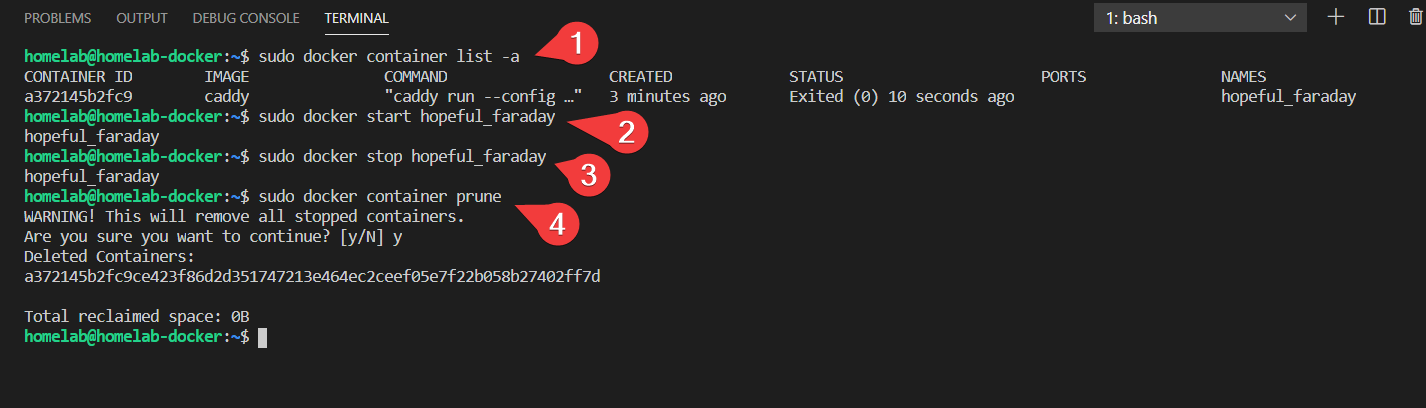This screenshot has height=408, width=1426.
Task: Kill terminal using the trash icon
Action: click(x=1416, y=17)
